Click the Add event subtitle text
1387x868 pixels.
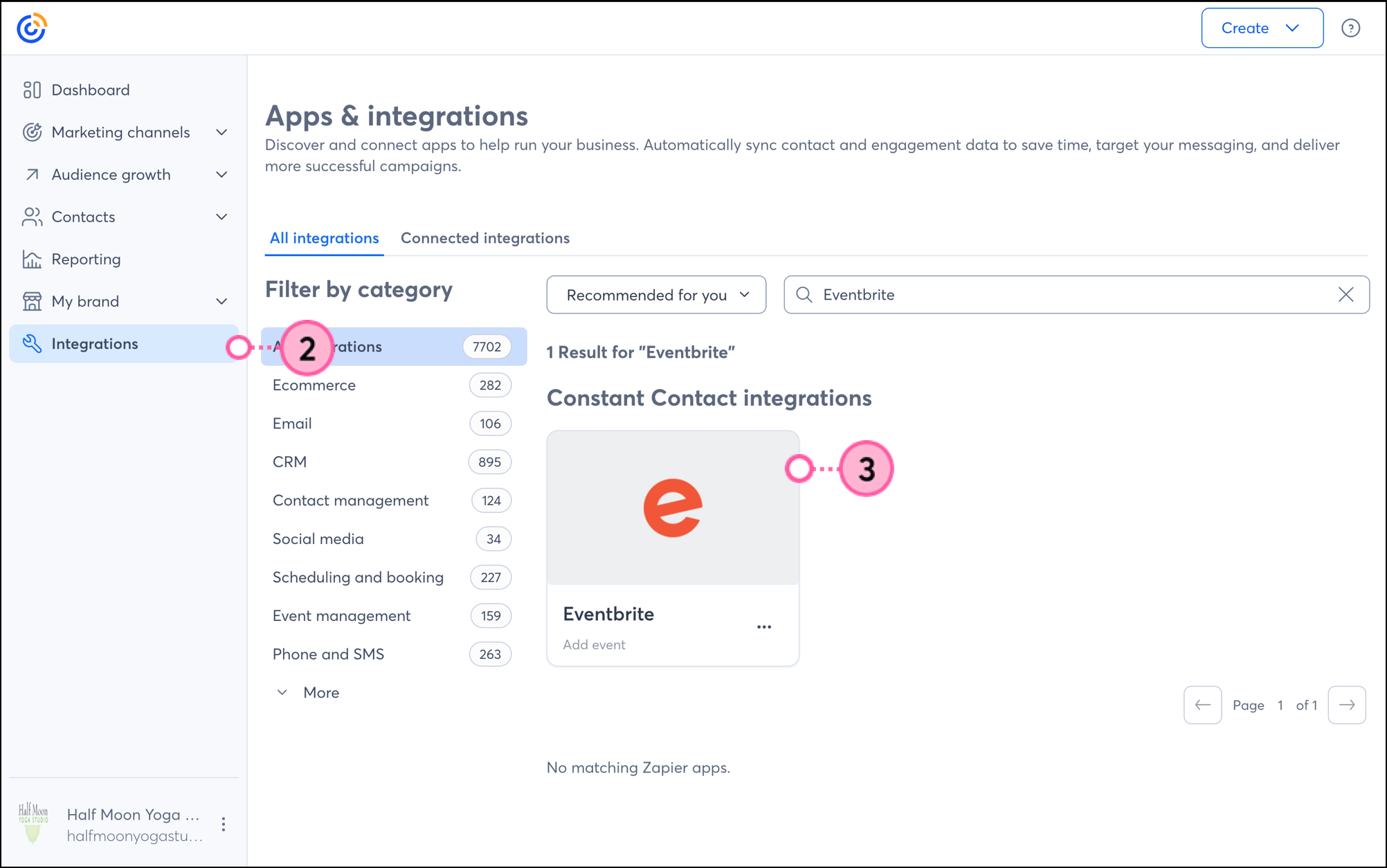tap(594, 645)
